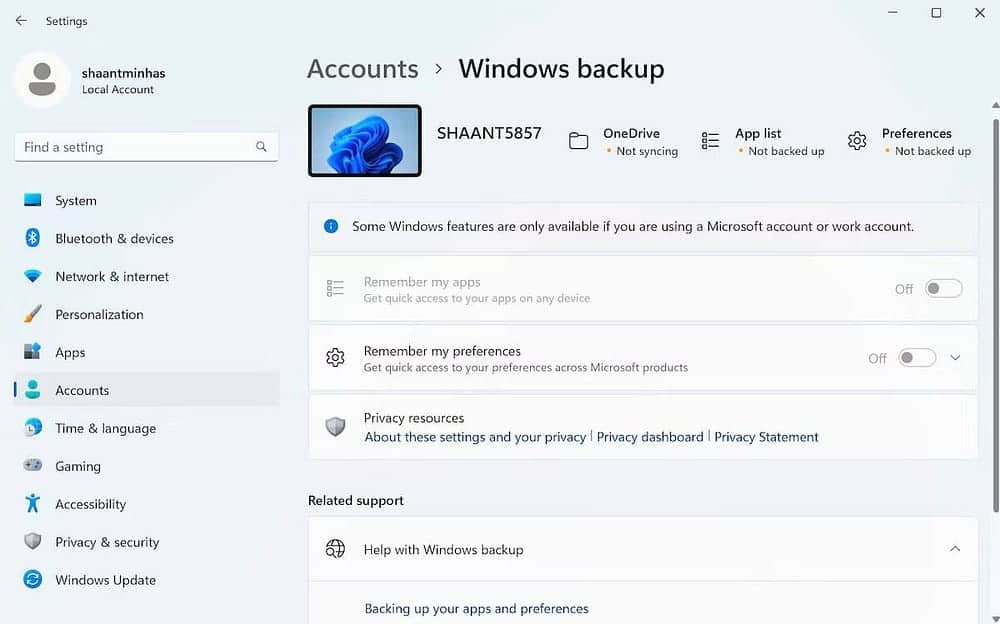This screenshot has height=624, width=1000.
Task: Toggle Remember my apps switch
Action: click(941, 288)
